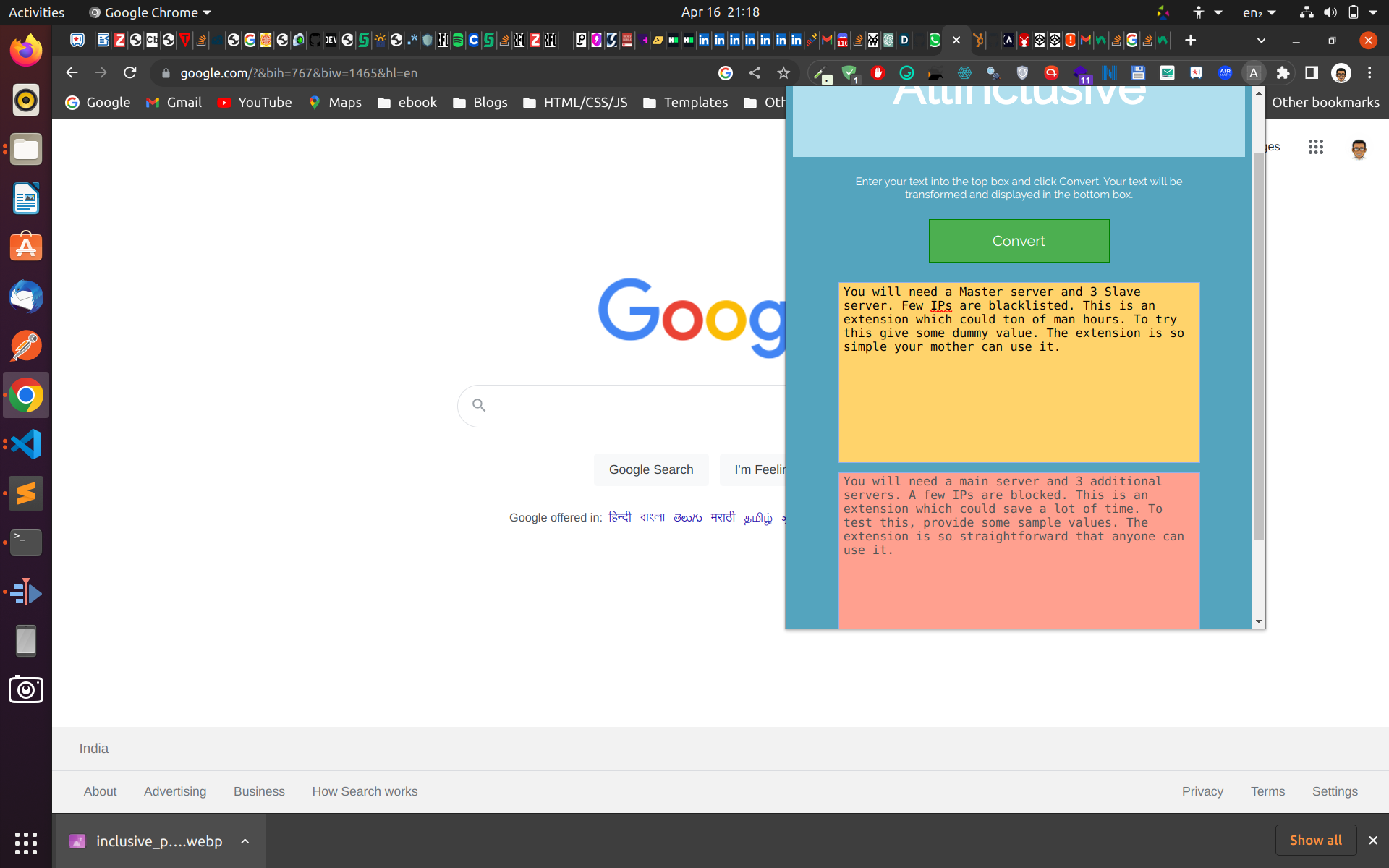
Task: Toggle the Chrome side panel icon
Action: point(1311,73)
